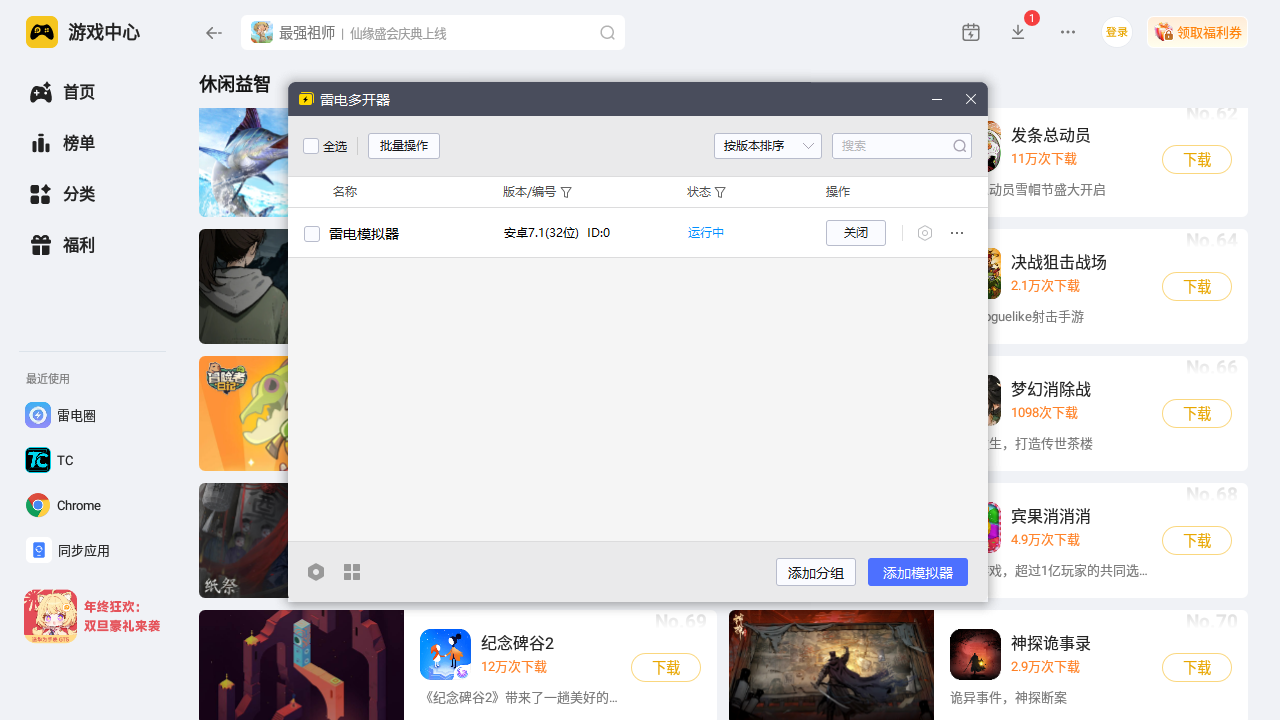Open settings hexagon icon for 雷电模拟器 row
The width and height of the screenshot is (1280, 720).
coord(925,233)
